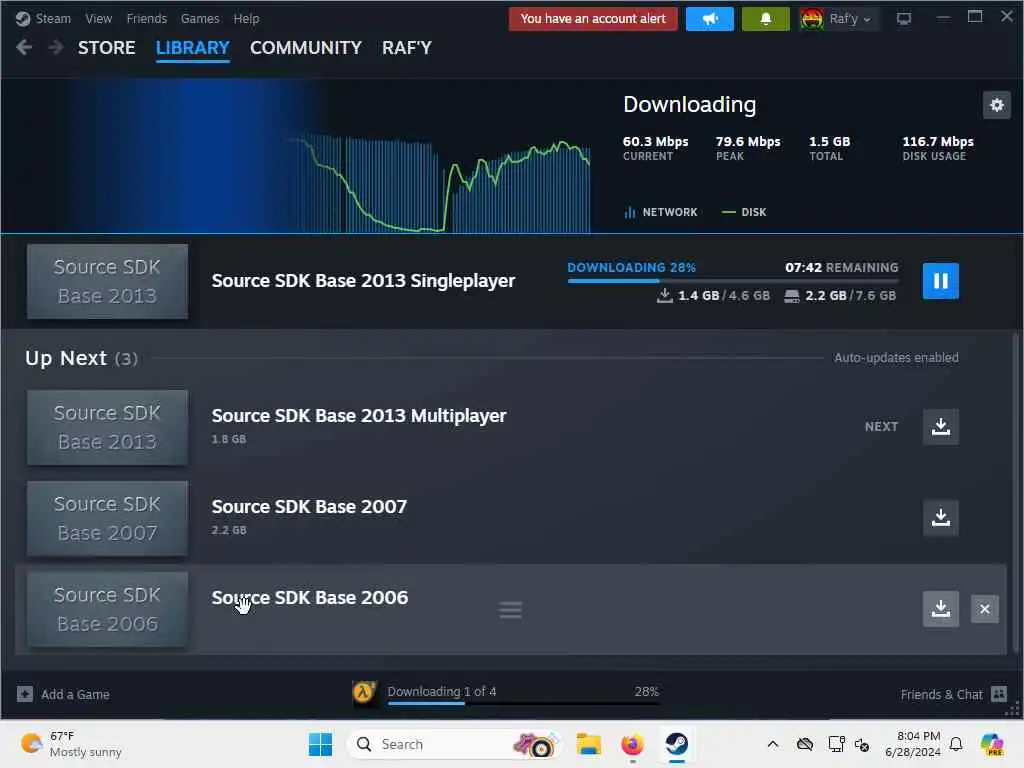Image resolution: width=1024 pixels, height=768 pixels.
Task: Click the 07:42 REMAINING text
Action: pos(841,267)
